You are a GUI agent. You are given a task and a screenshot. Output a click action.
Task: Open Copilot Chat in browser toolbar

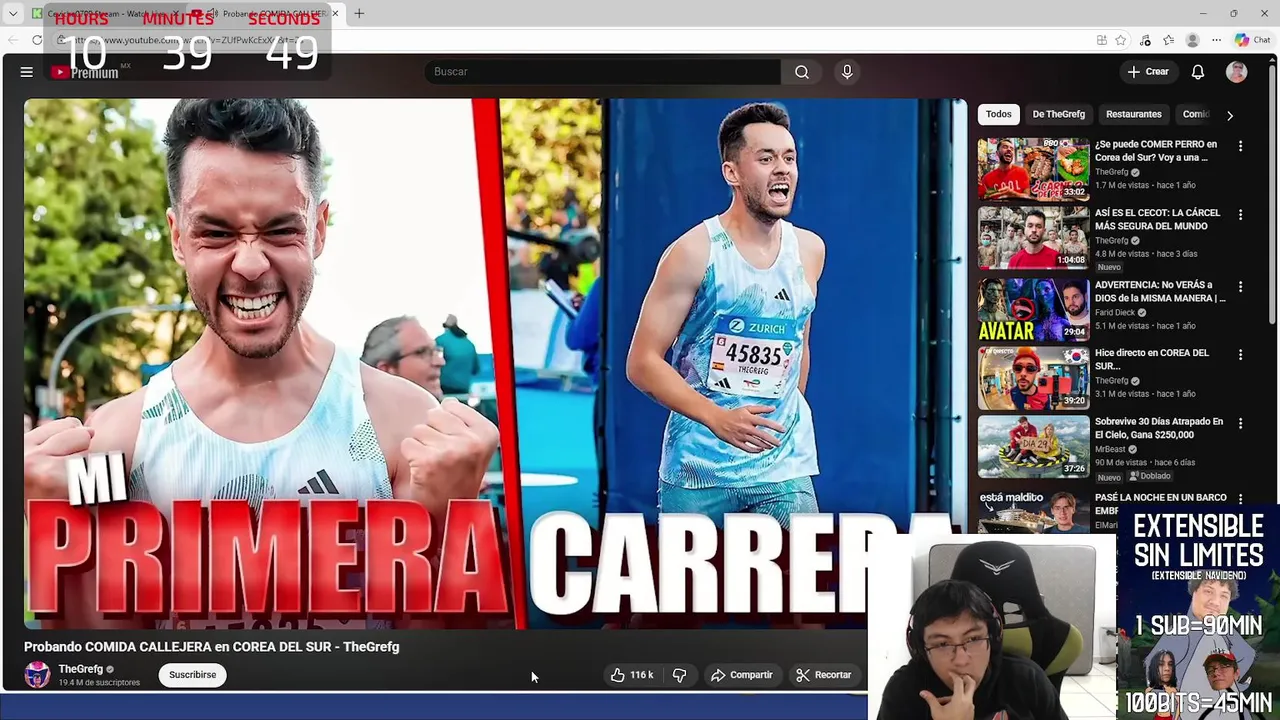(1252, 40)
